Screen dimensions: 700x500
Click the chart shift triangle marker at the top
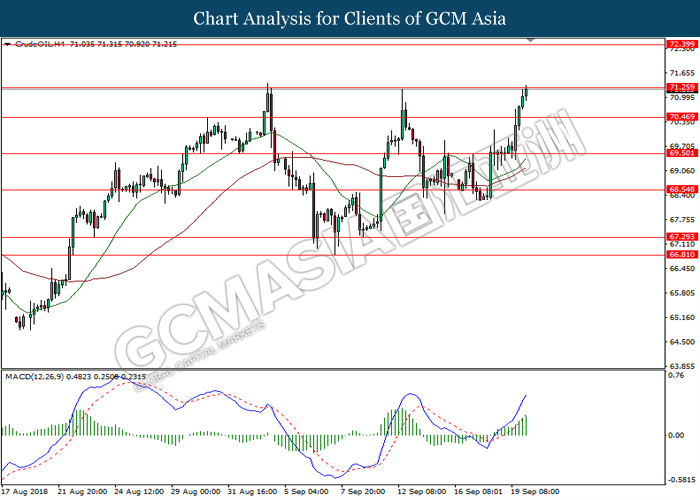(x=530, y=40)
